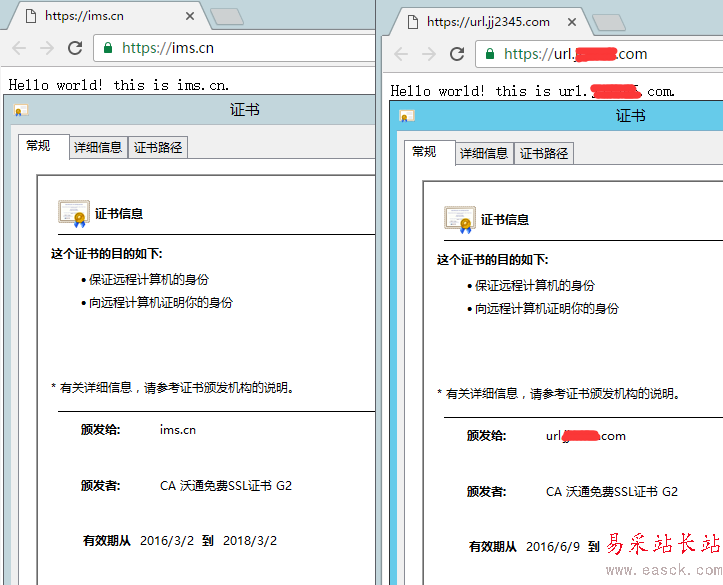Viewport: 723px width, 585px height.
Task: Select the https://url.jj2345.com browser tab
Action: 490,22
